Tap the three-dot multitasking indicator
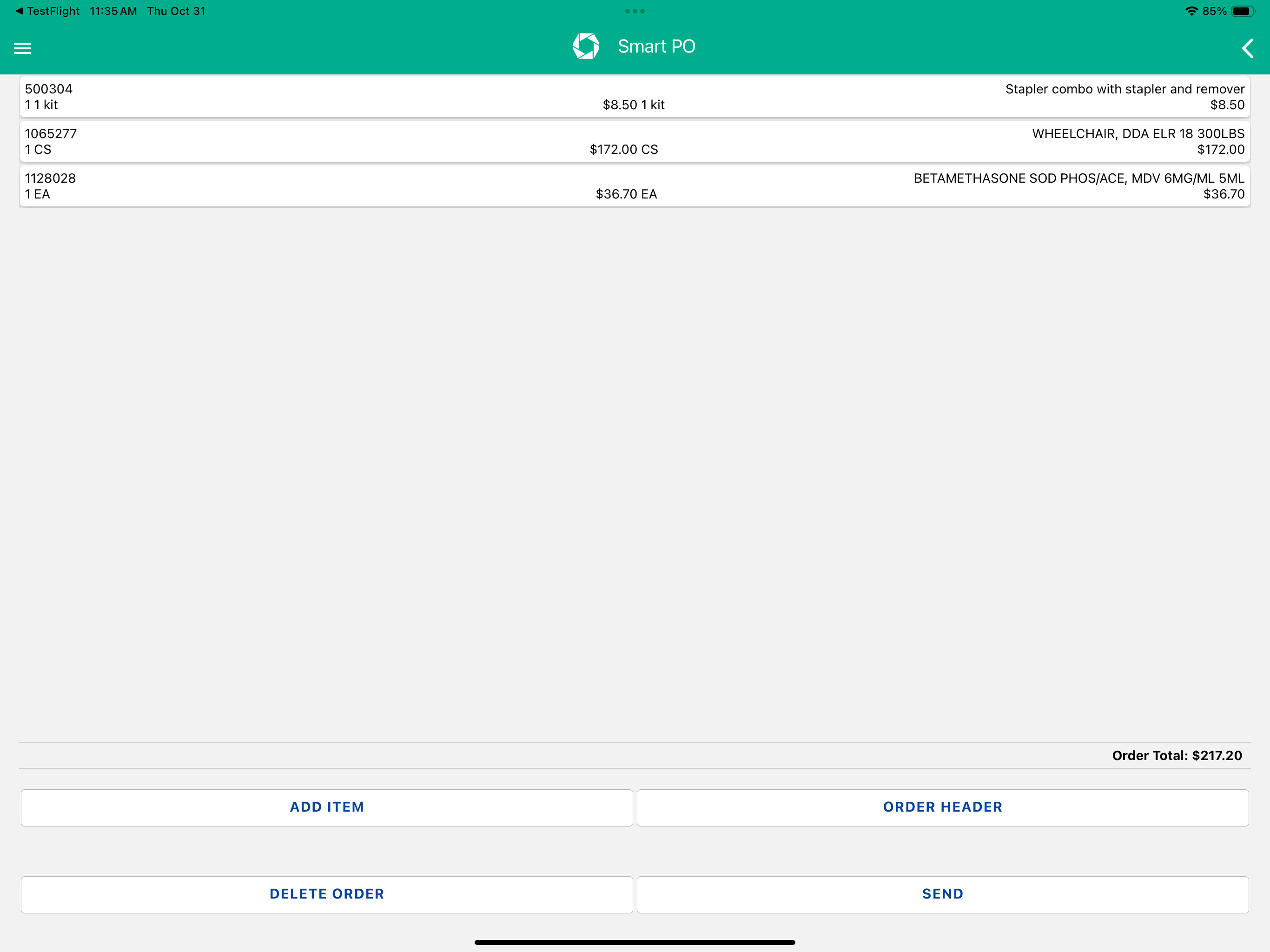Image resolution: width=1270 pixels, height=952 pixels. click(635, 11)
